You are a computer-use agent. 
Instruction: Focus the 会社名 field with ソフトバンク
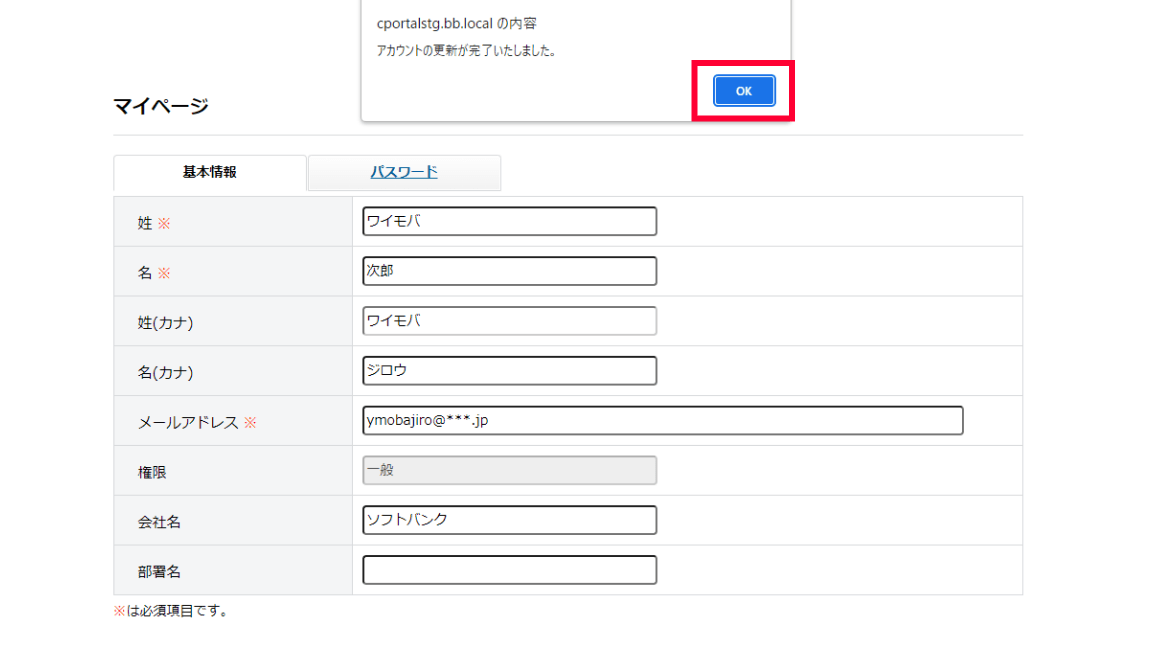[509, 520]
